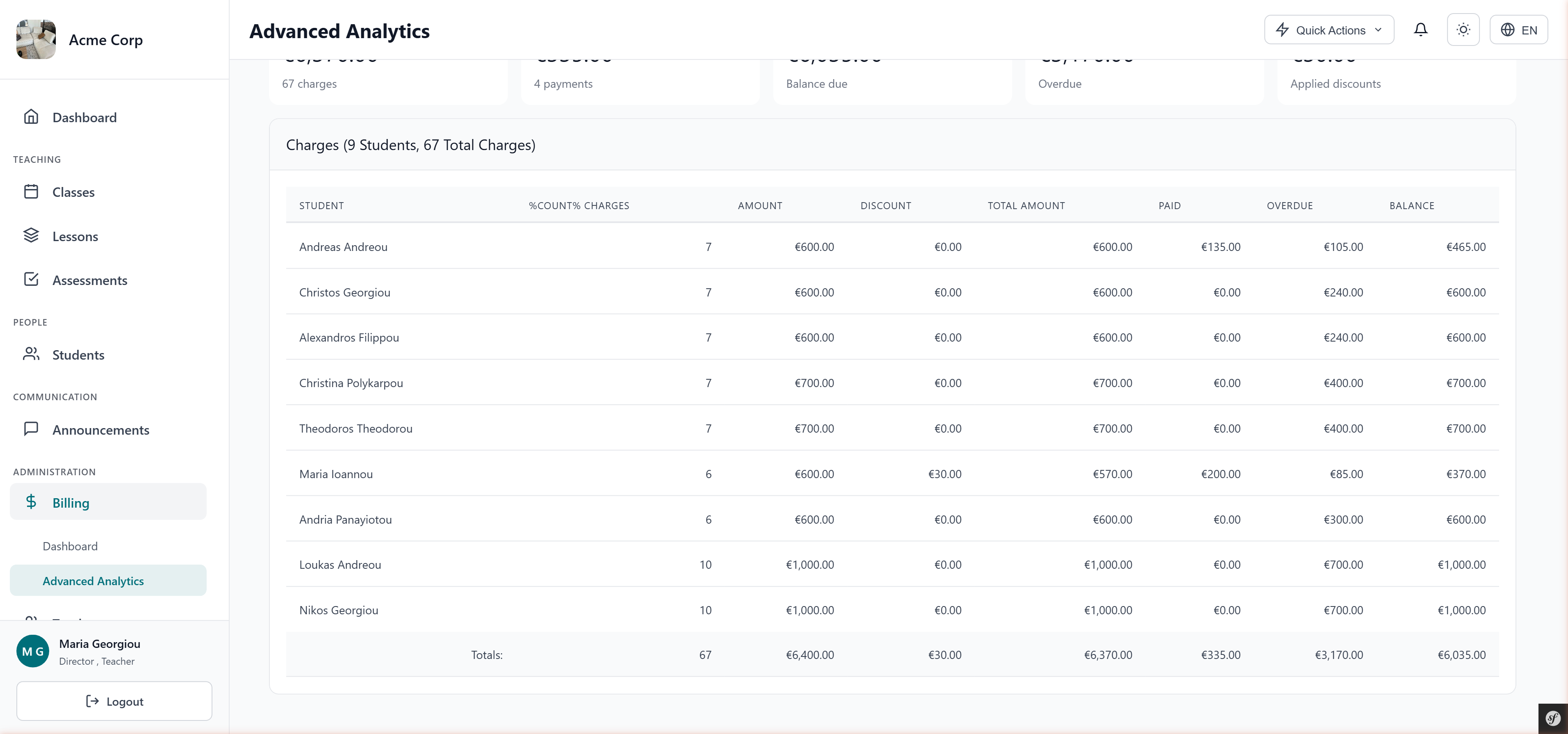Select the Loukas Andreou student row
Screen dimensions: 1568x734
point(892,564)
